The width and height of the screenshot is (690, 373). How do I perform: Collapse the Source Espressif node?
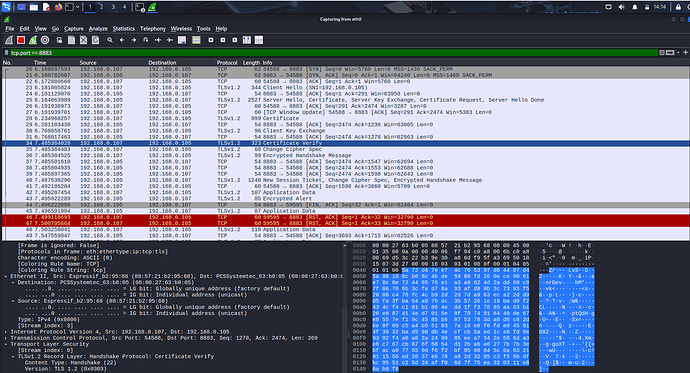(13, 301)
